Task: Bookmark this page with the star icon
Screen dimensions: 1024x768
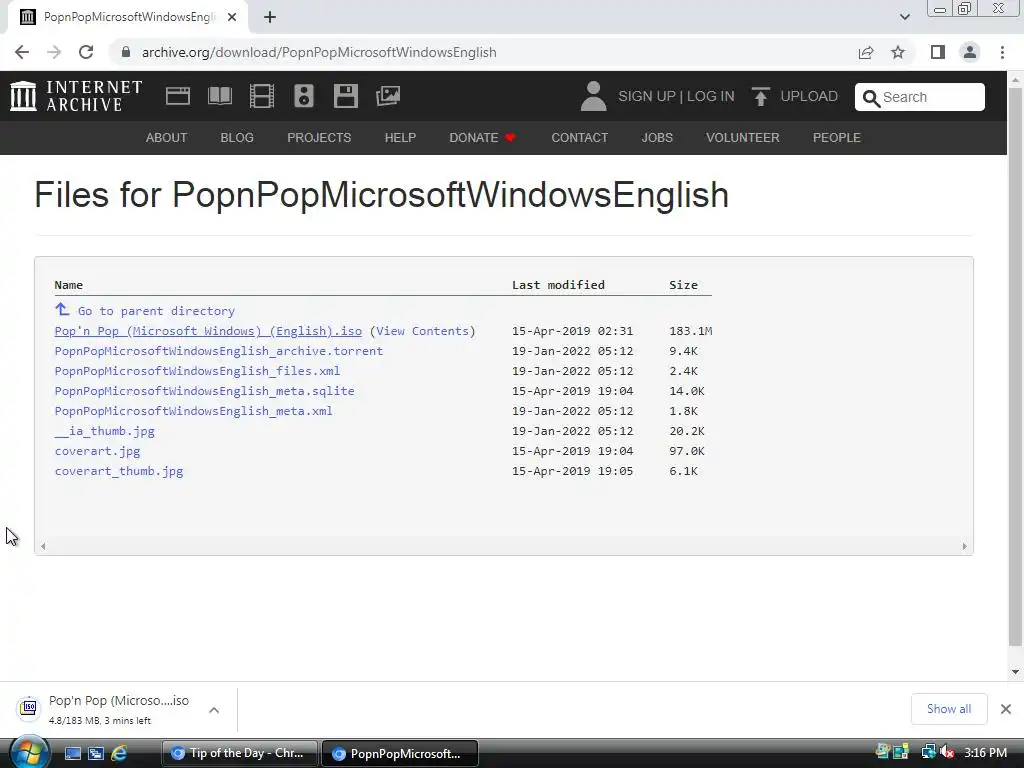Action: tap(899, 52)
